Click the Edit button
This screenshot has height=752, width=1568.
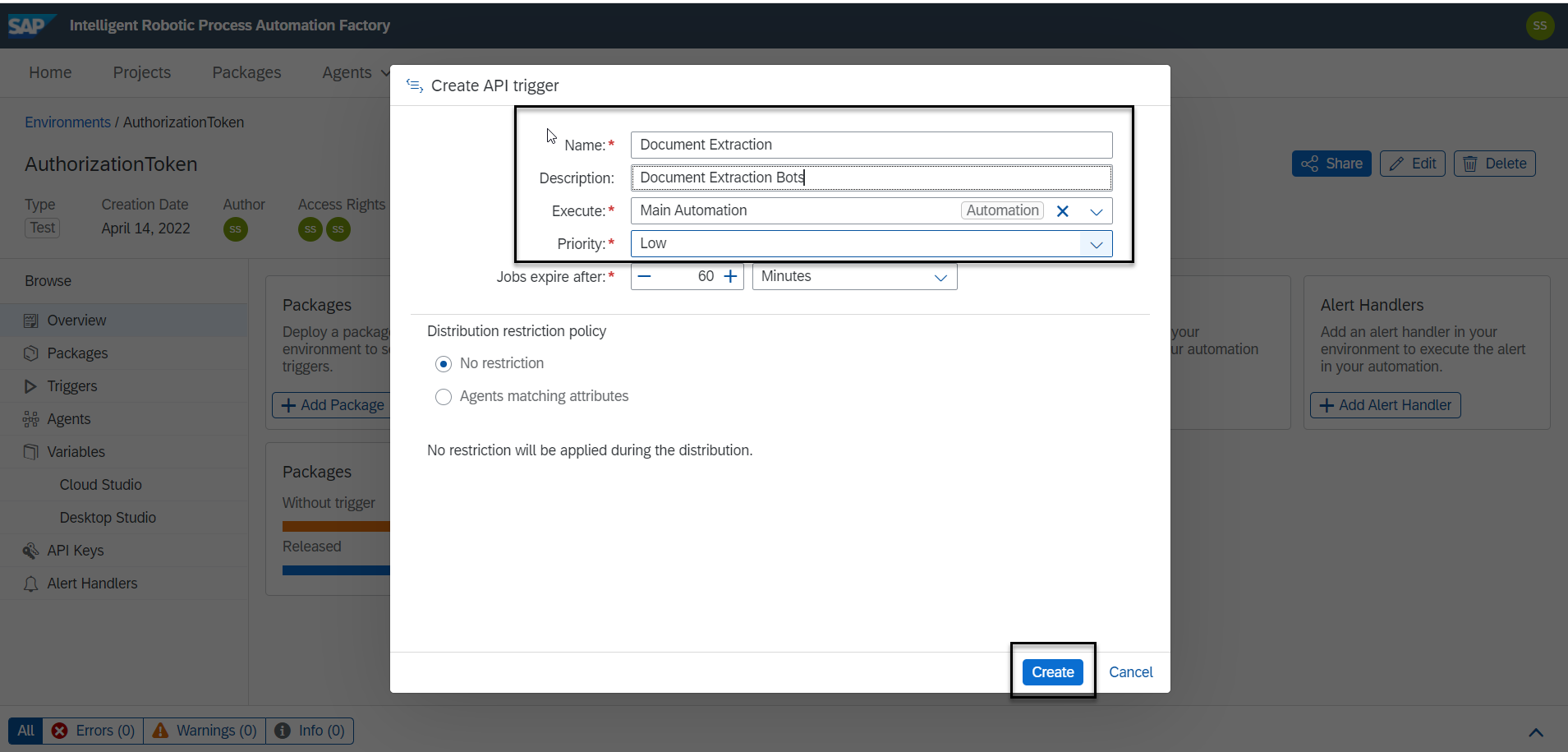pyautogui.click(x=1412, y=164)
